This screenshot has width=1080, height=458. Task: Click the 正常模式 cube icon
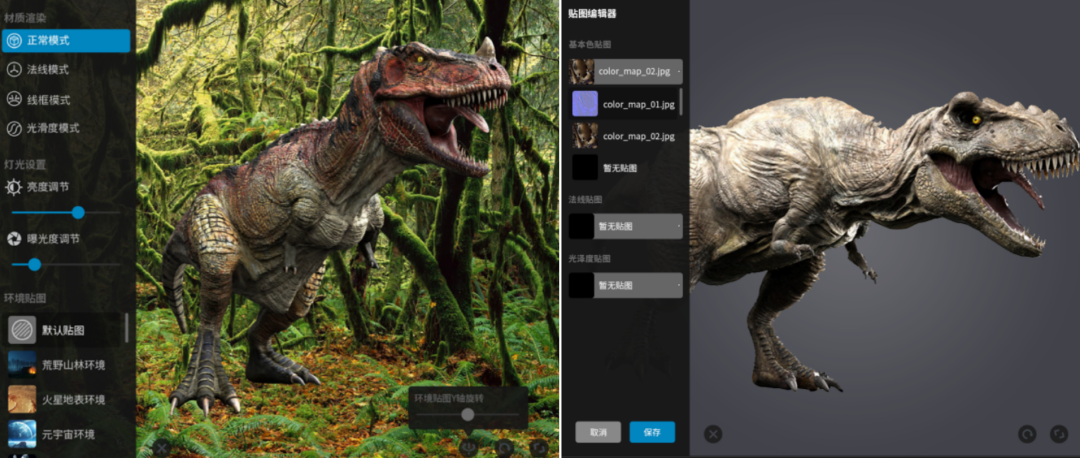(14, 41)
